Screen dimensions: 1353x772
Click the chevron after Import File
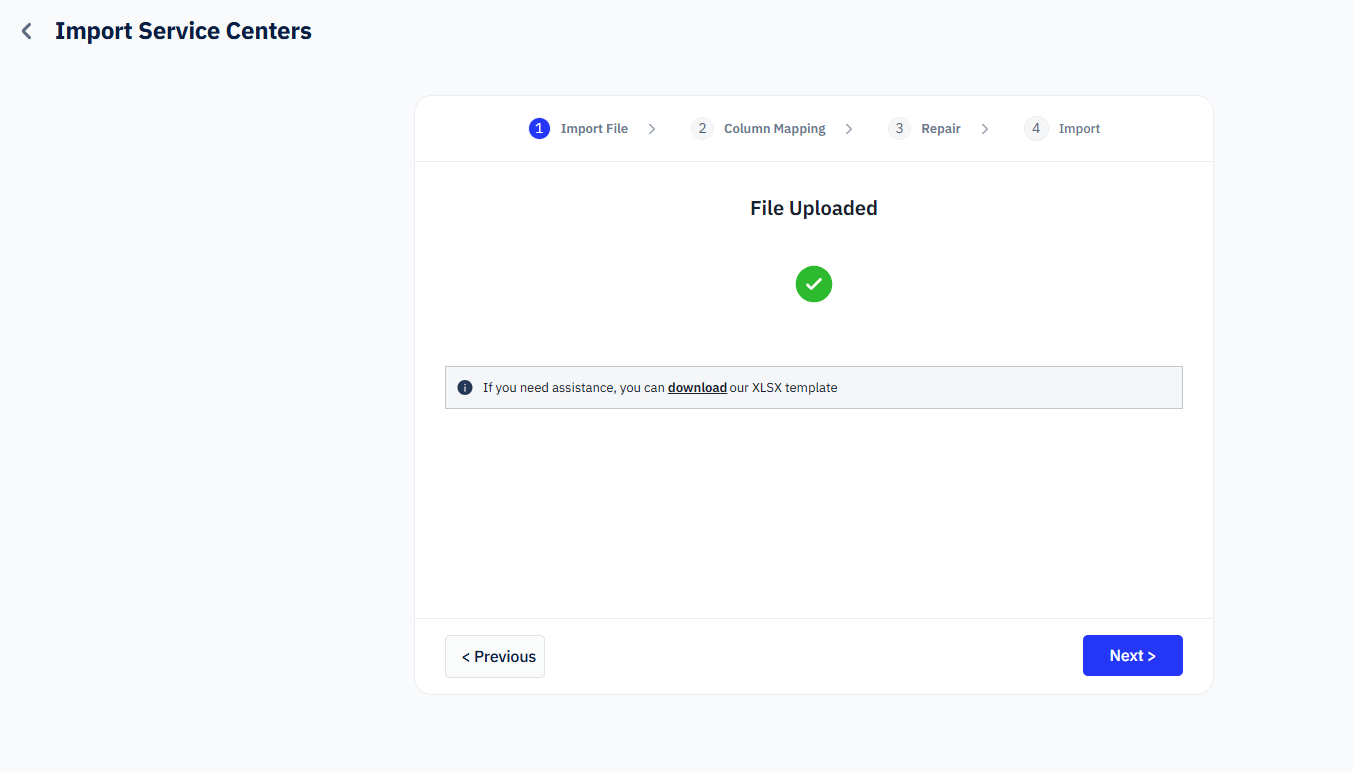click(652, 129)
